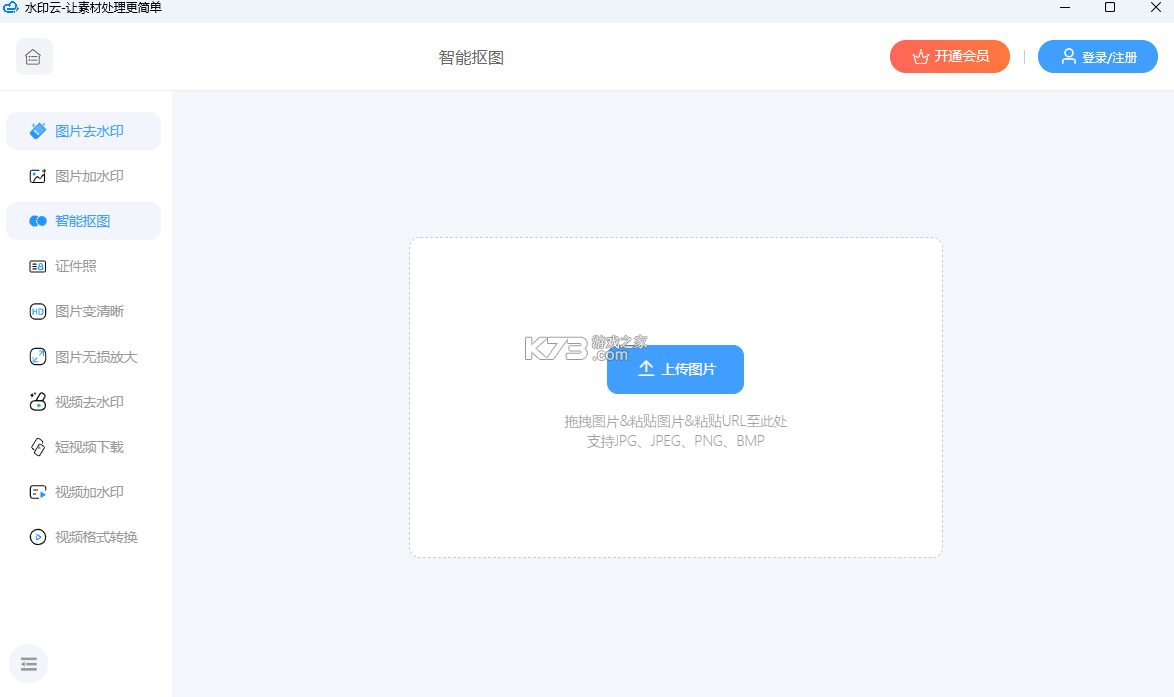The height and width of the screenshot is (697, 1174).
Task: Click the home icon button
Action: pyautogui.click(x=34, y=57)
